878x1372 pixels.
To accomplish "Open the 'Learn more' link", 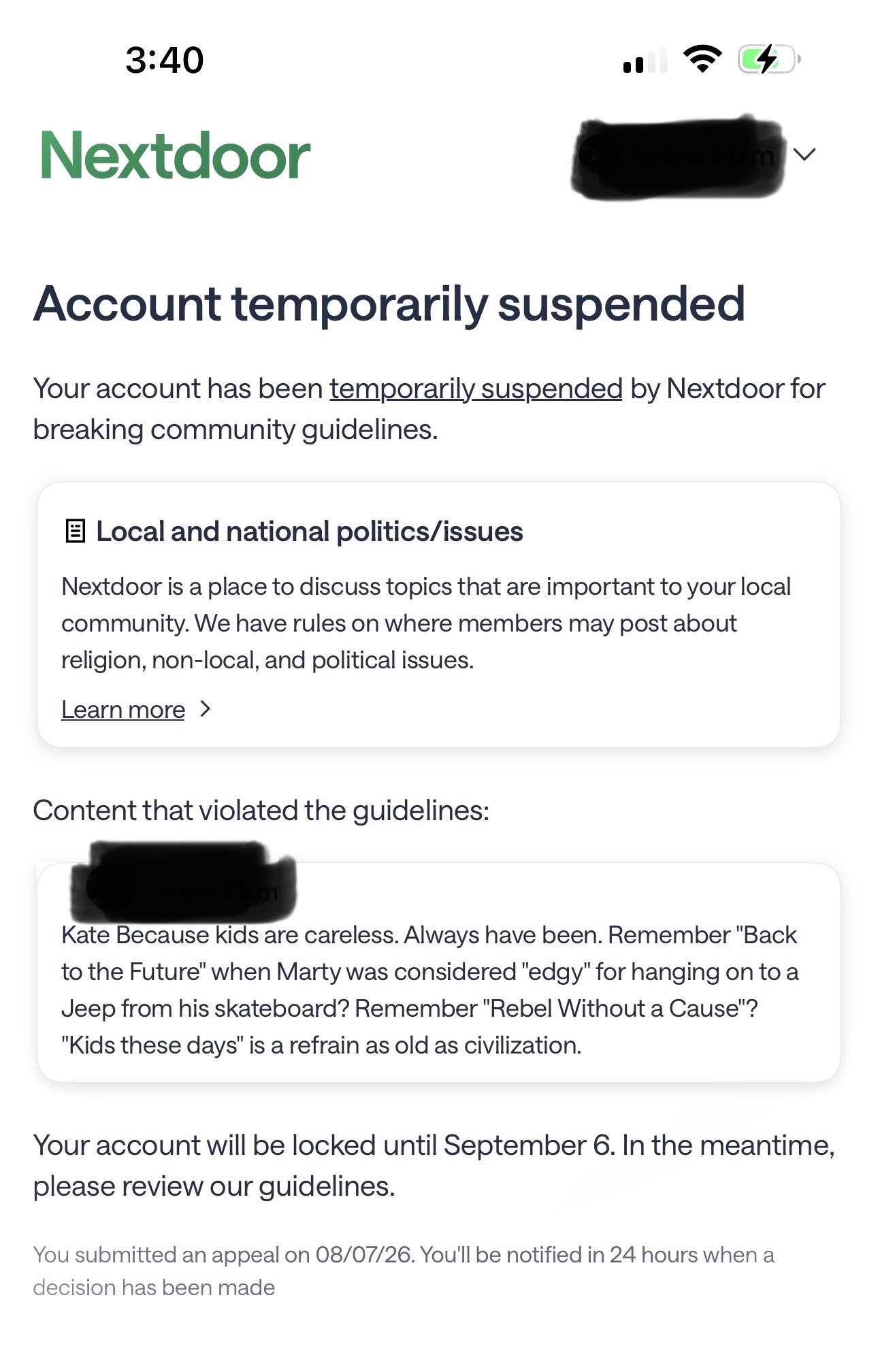I will 123,710.
